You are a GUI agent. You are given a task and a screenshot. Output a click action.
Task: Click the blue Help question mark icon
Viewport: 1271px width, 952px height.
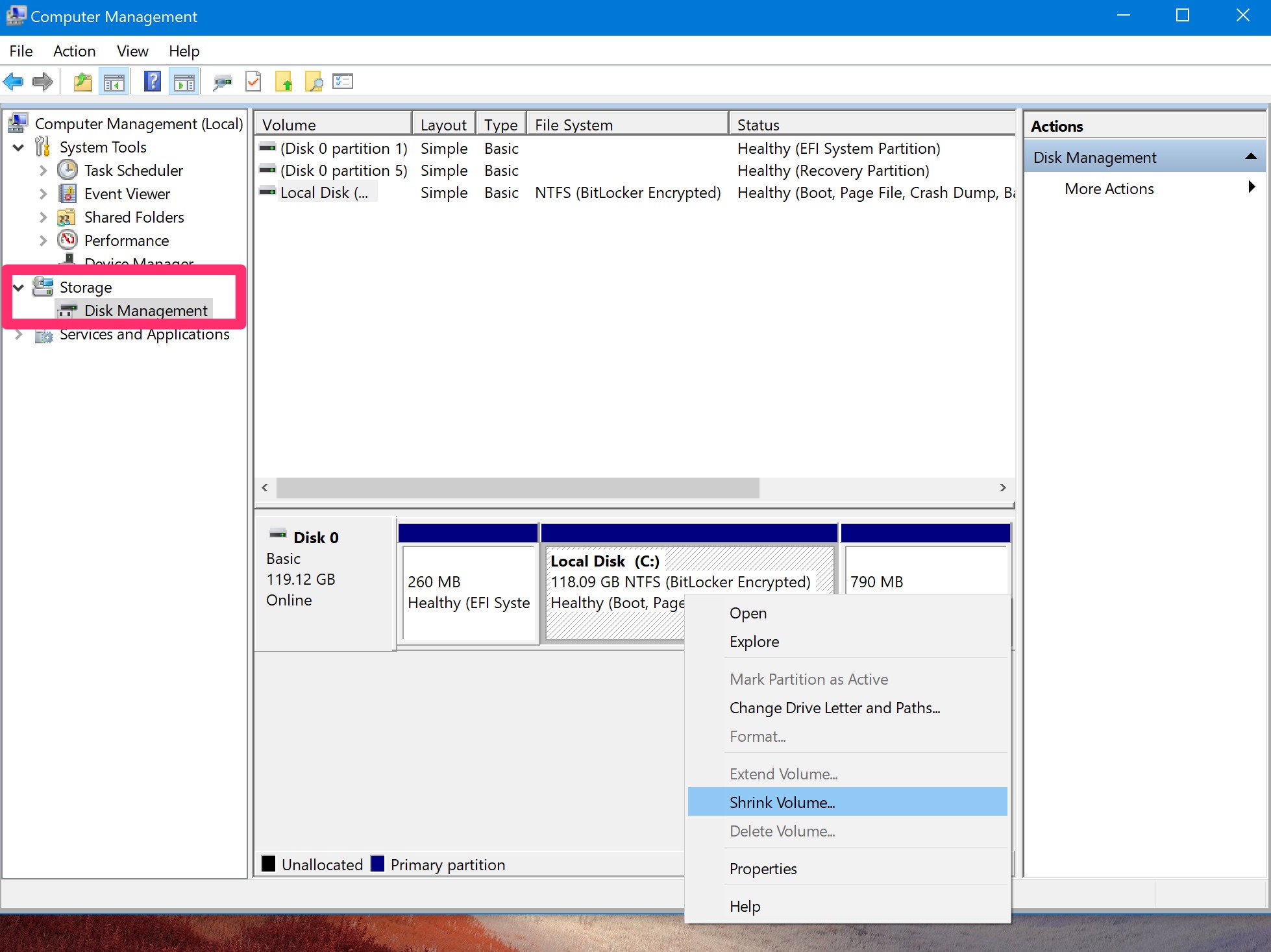[x=152, y=82]
